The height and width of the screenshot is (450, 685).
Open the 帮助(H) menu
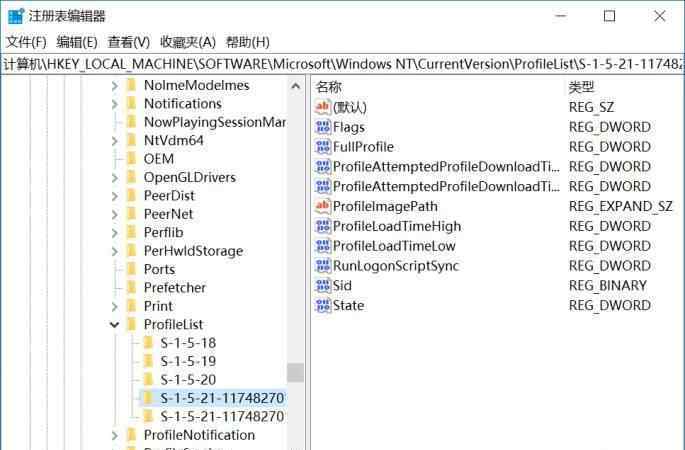247,42
